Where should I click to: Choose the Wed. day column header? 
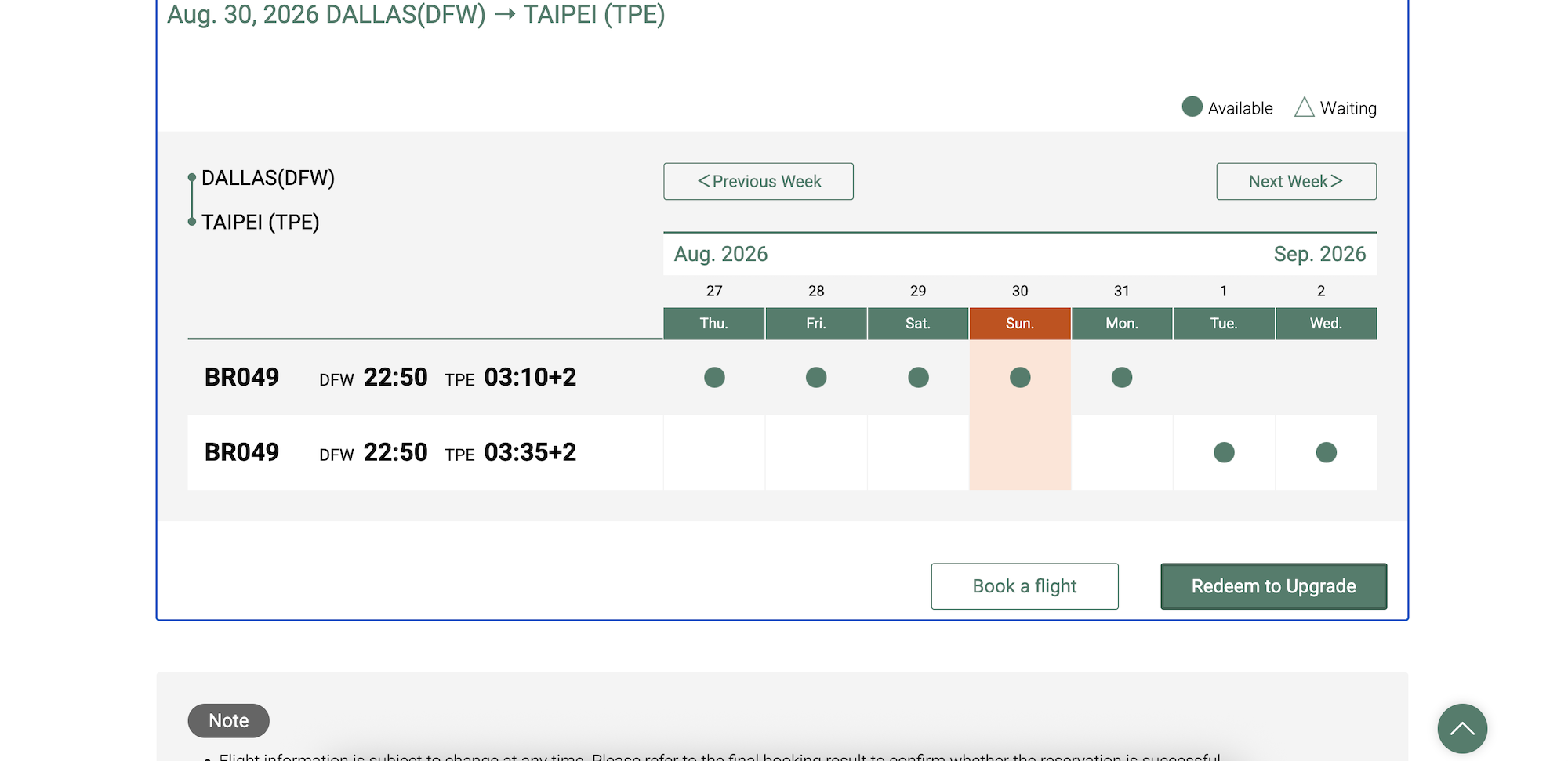coord(1326,324)
